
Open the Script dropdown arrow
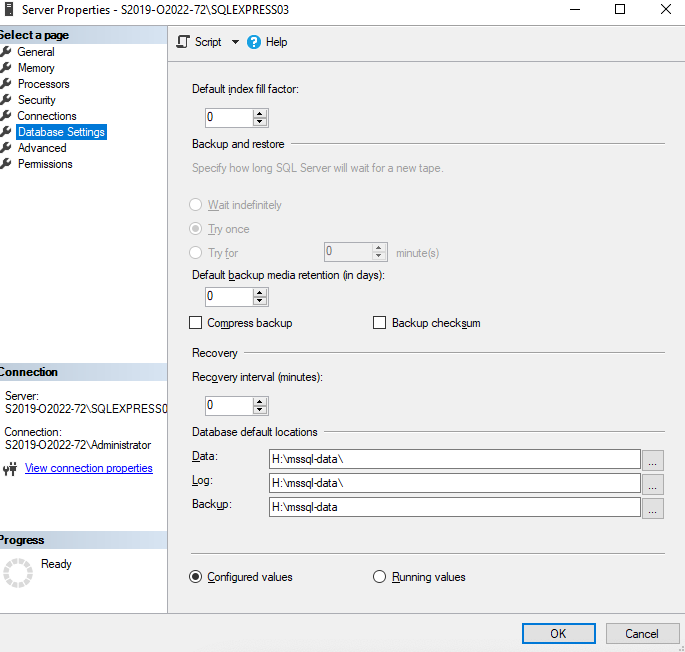point(235,42)
